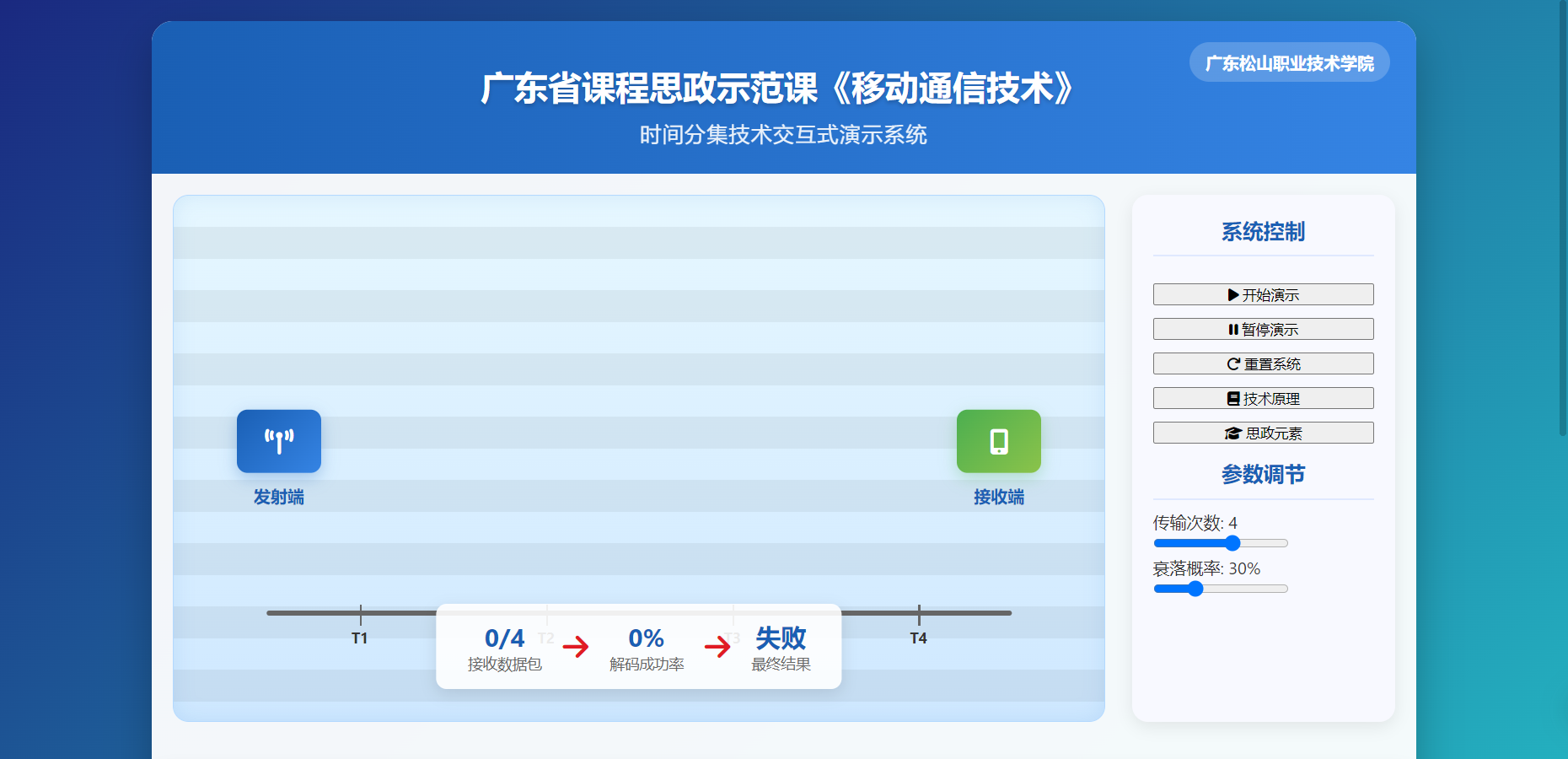The image size is (1568, 759).
Task: Click the 0% decoding success rate value
Action: [646, 638]
